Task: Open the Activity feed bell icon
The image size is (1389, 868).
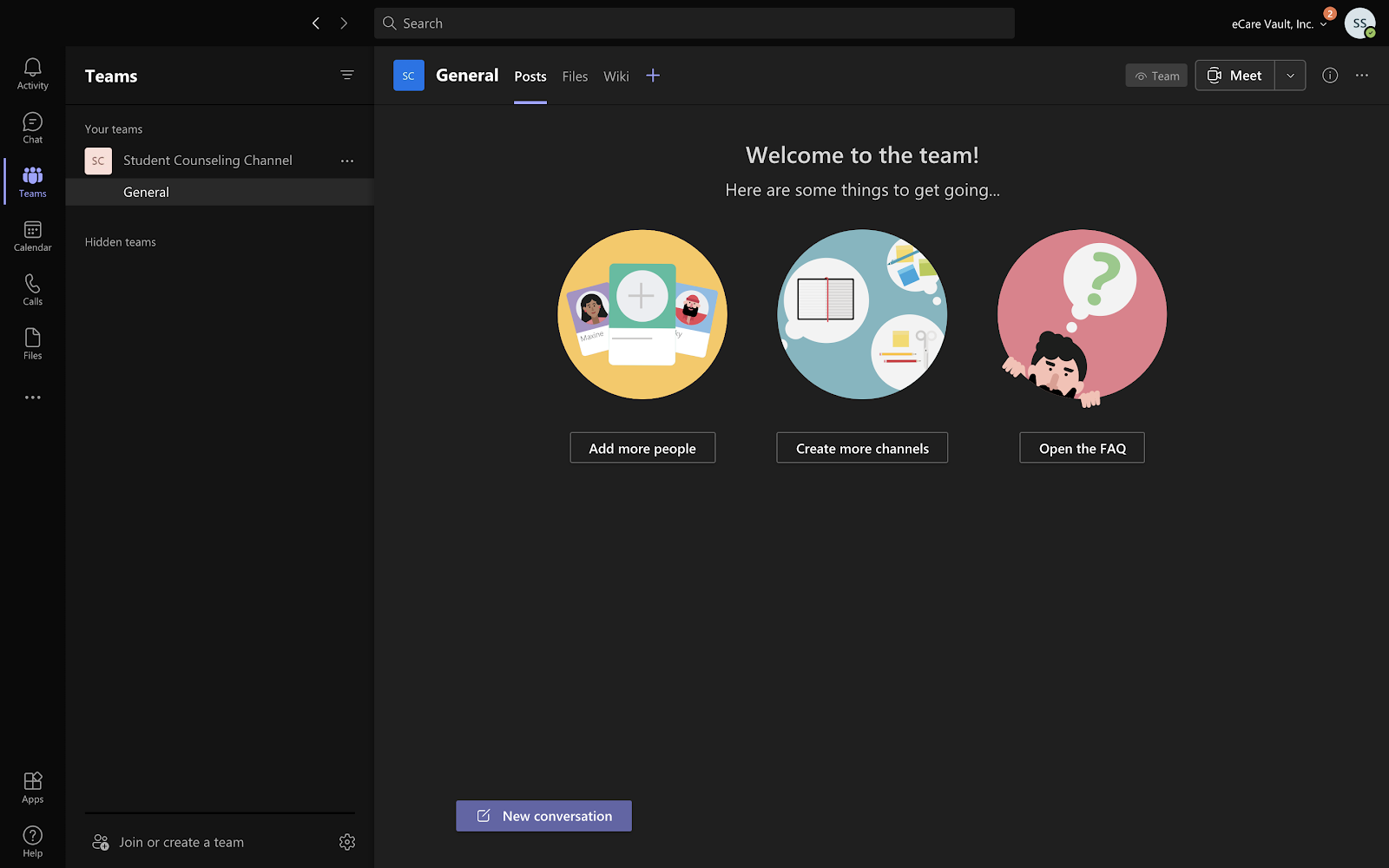Action: click(32, 73)
